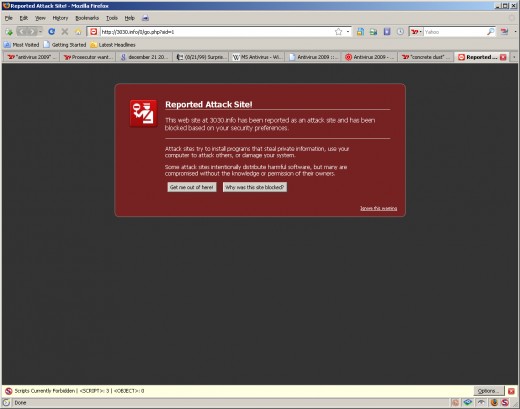Switch to the "concrete dust" tab
The height and width of the screenshot is (409, 520).
coord(426,57)
